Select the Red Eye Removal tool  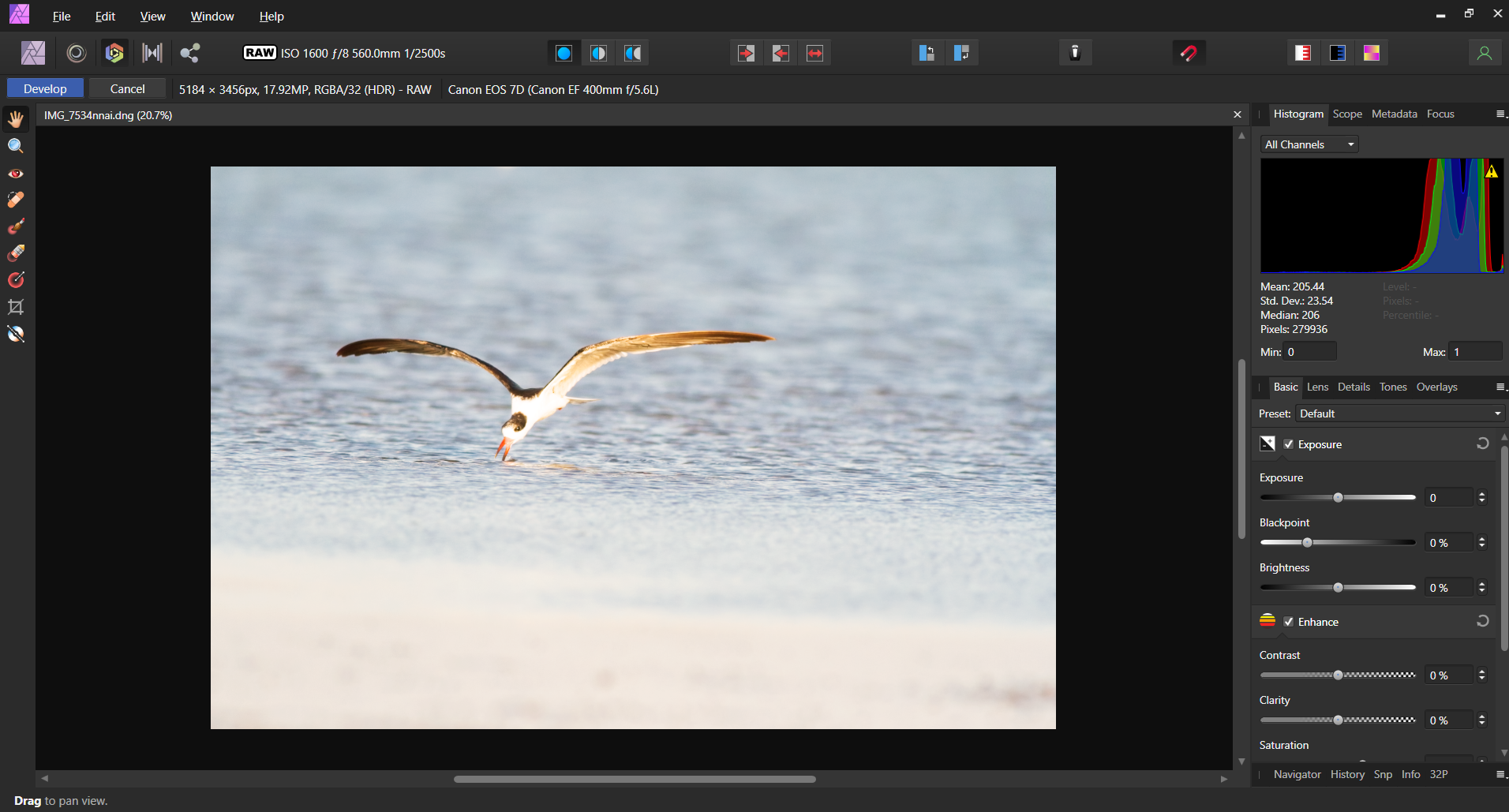tap(16, 174)
